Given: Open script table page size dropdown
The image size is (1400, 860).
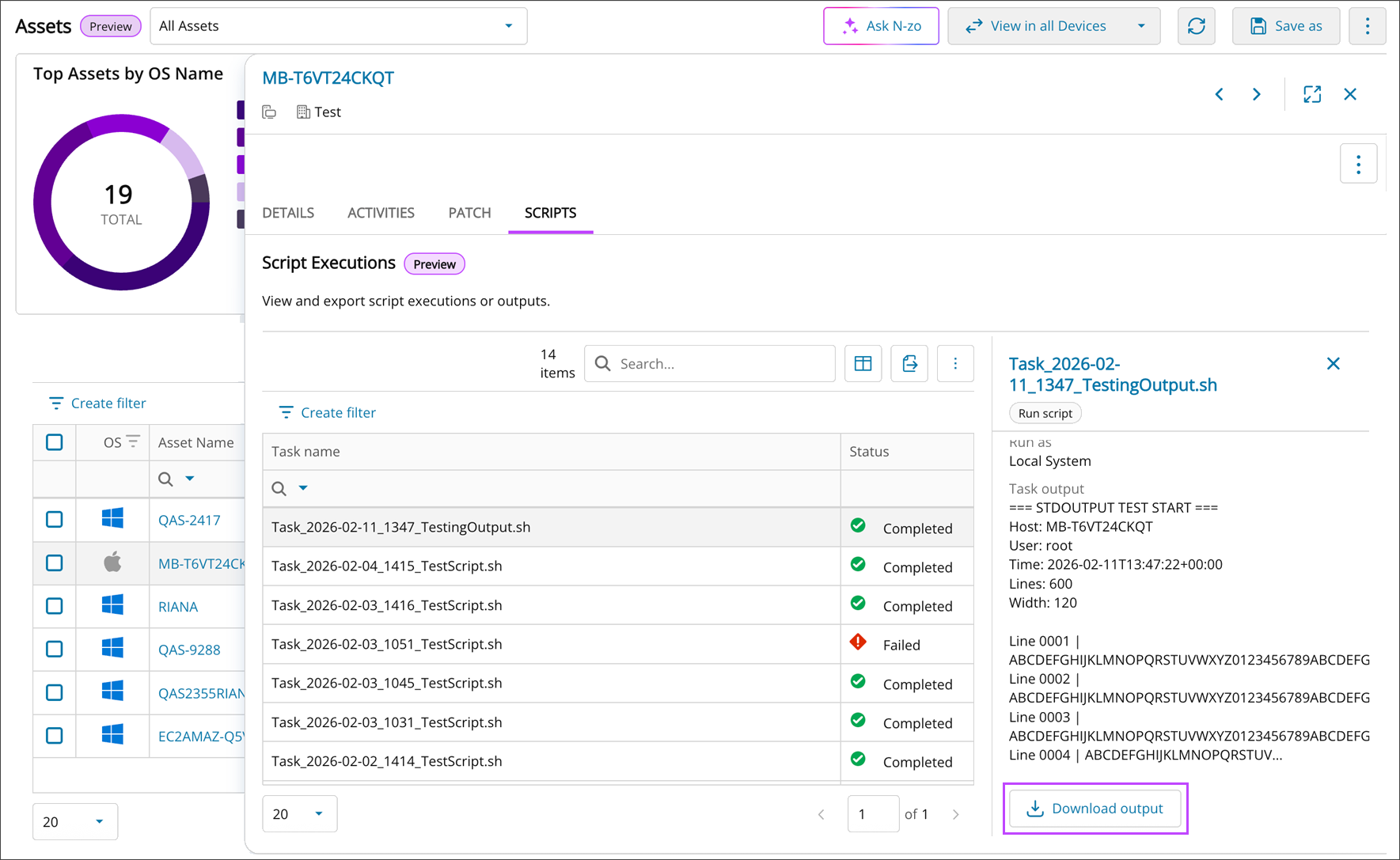Looking at the screenshot, I should 299,814.
